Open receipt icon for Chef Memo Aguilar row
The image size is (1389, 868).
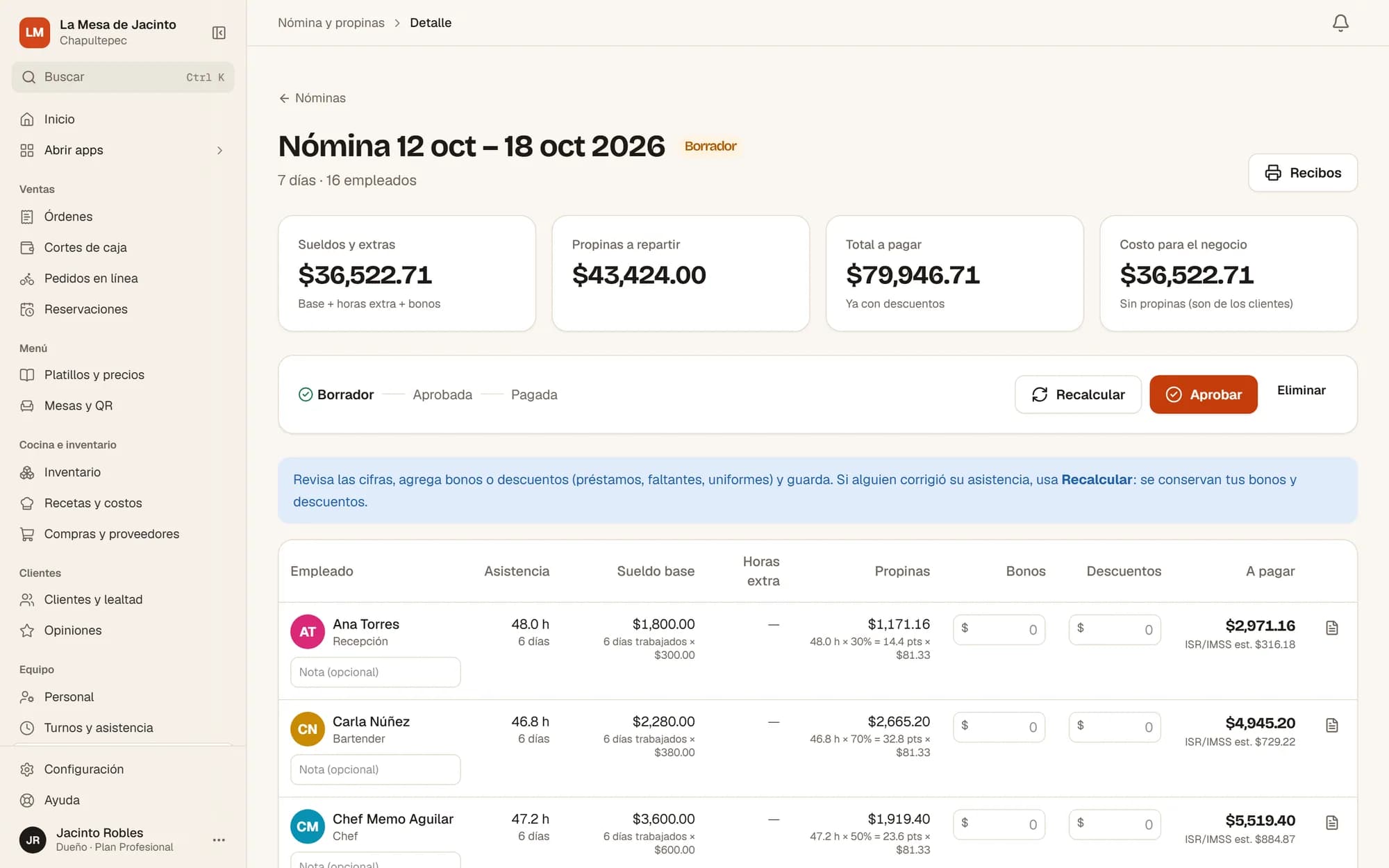tap(1331, 822)
